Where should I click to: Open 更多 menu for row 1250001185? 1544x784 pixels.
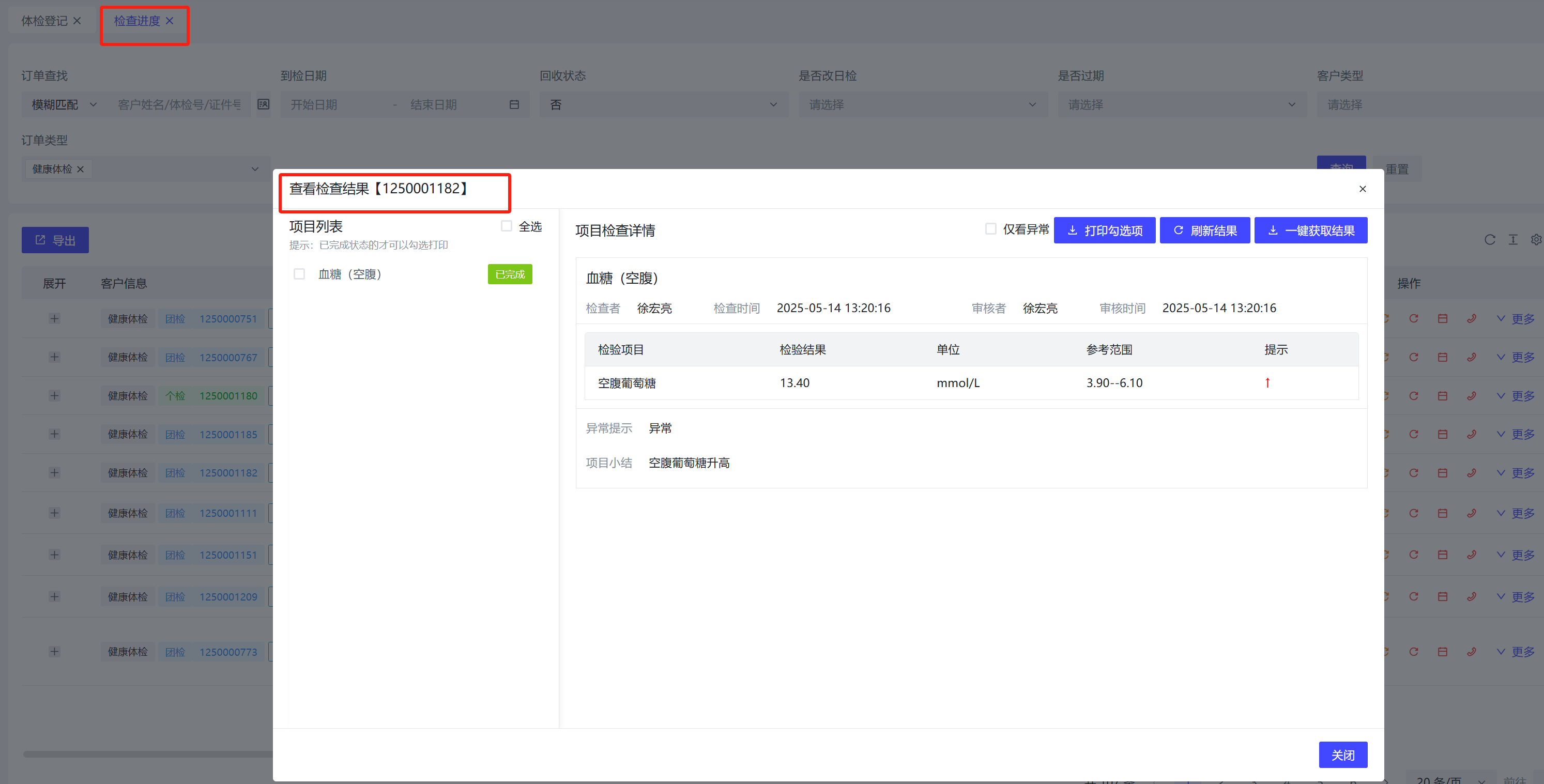tap(1516, 434)
